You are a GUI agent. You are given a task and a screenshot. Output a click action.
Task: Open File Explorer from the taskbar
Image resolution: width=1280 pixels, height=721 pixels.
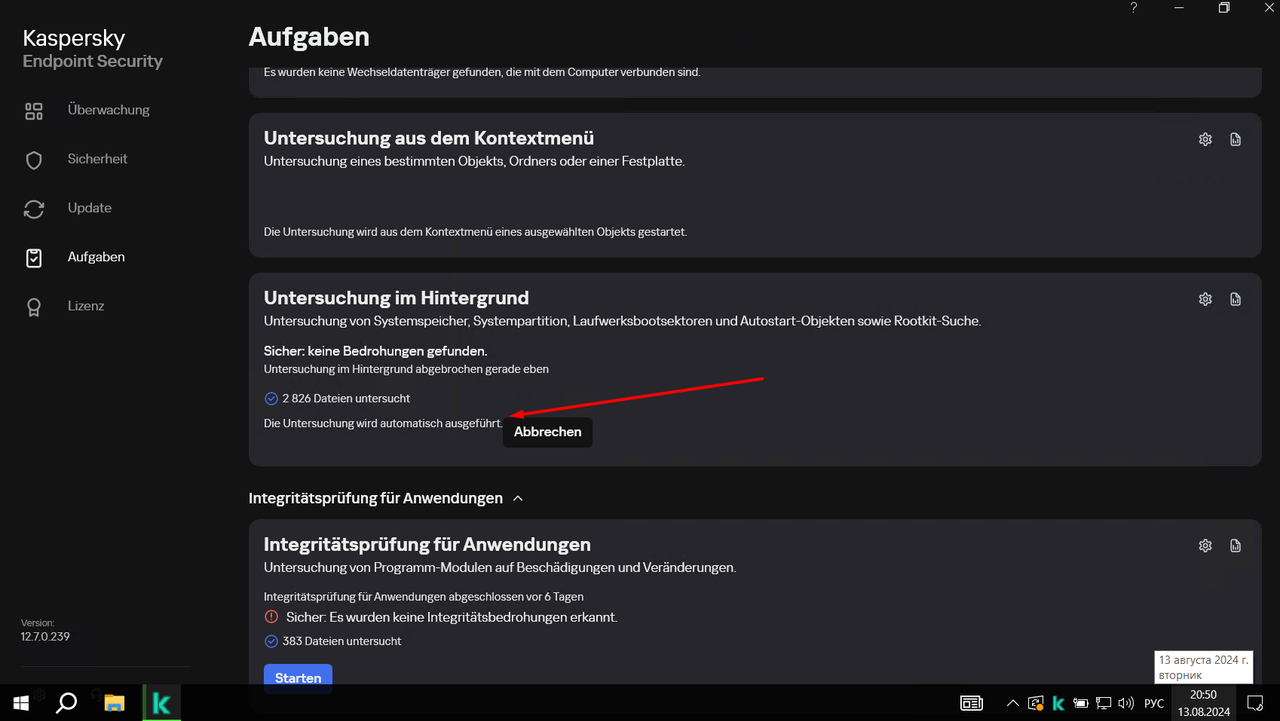click(x=113, y=703)
